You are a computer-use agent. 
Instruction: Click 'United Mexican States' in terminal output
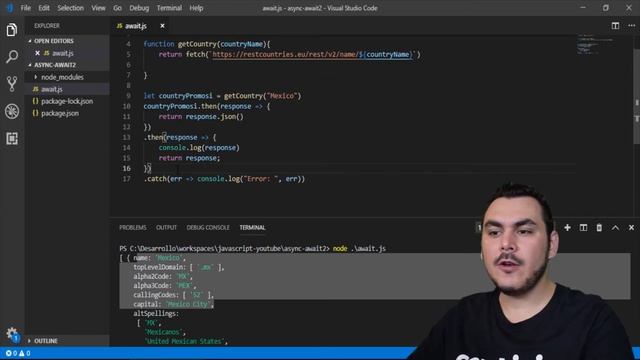[x=184, y=341]
